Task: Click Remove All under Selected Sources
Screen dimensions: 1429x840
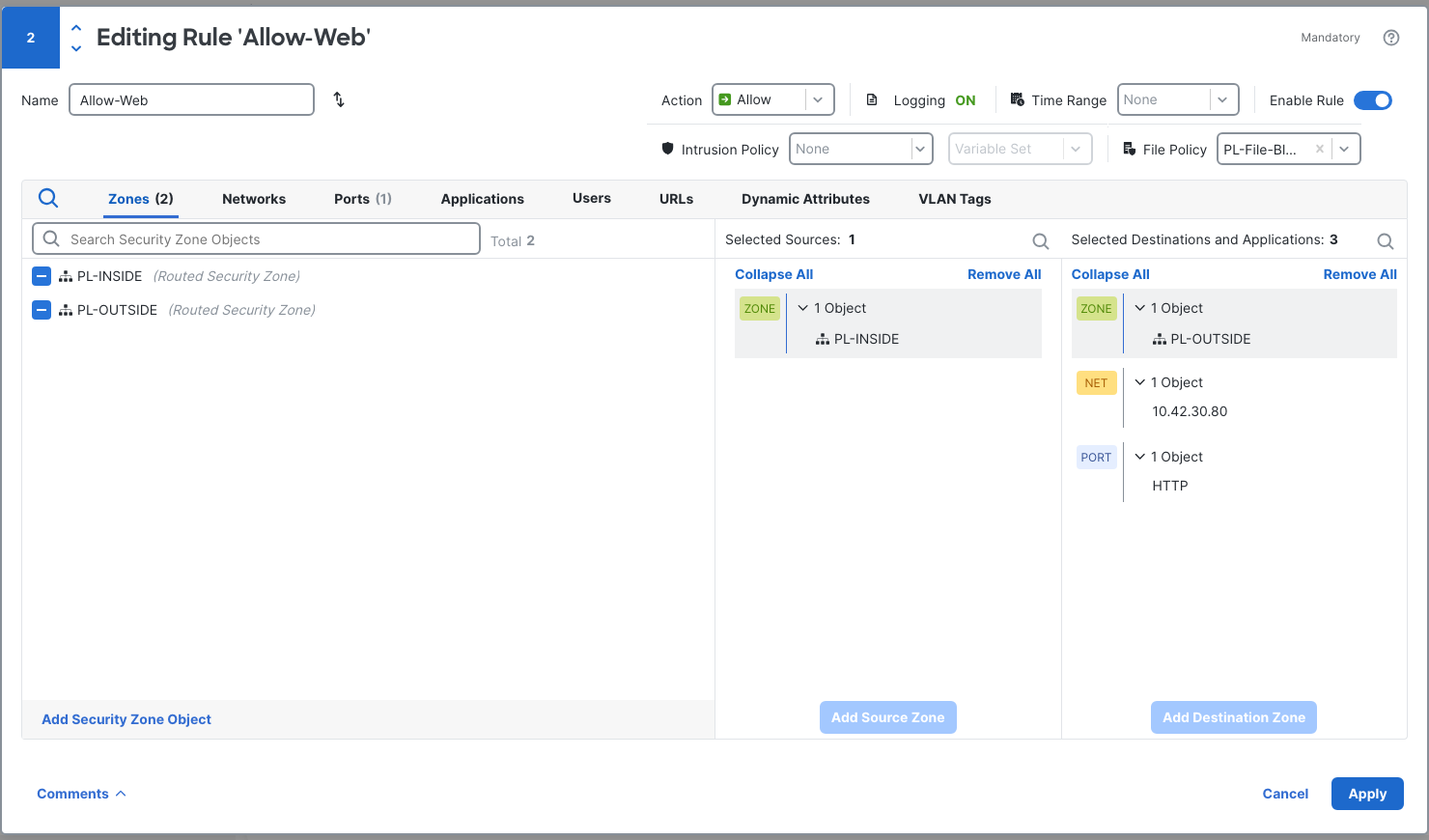Action: click(x=1004, y=274)
